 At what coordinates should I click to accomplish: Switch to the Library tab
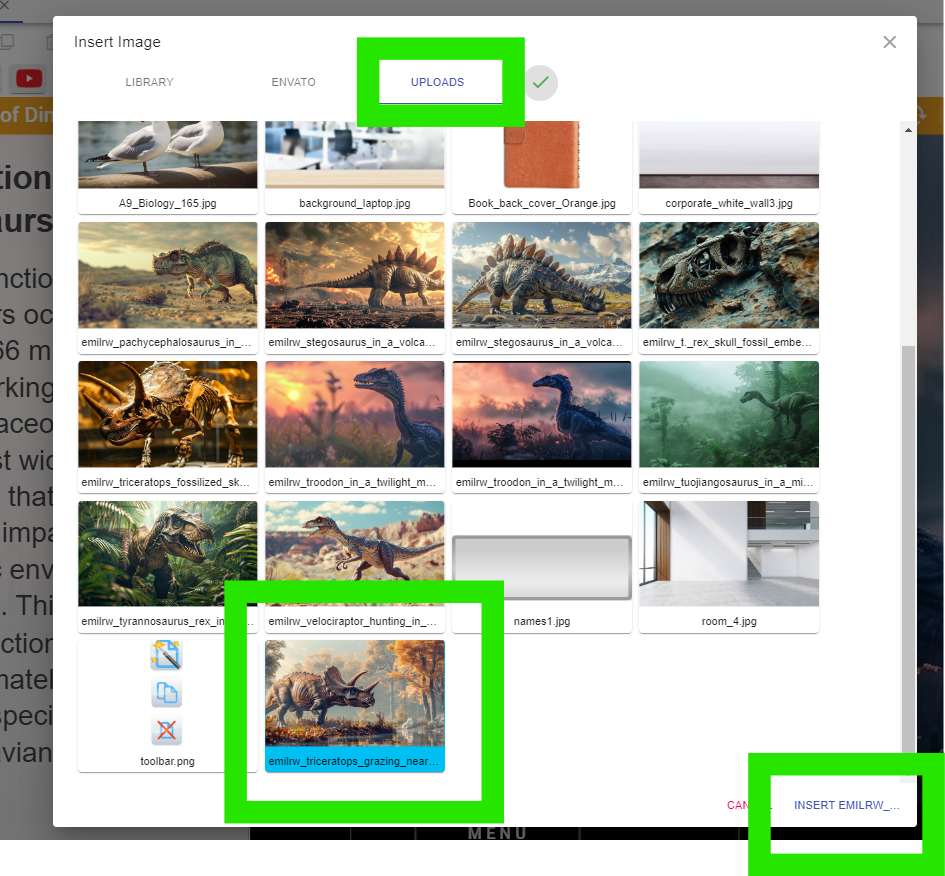point(149,82)
